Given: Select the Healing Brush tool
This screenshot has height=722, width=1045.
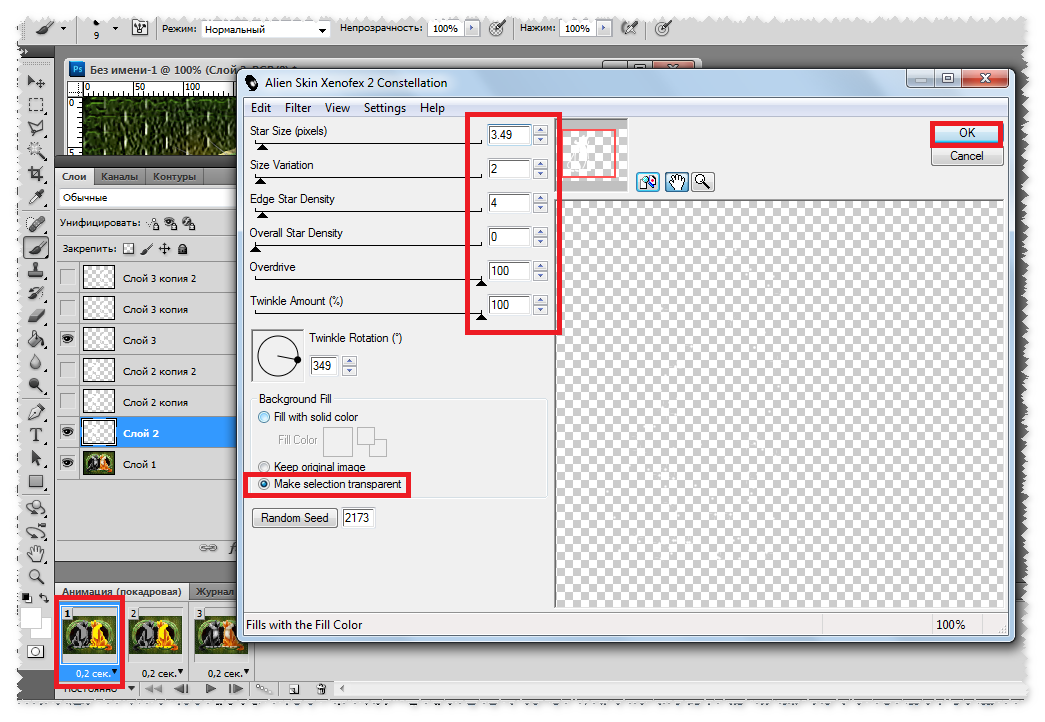Looking at the screenshot, I should [36, 224].
